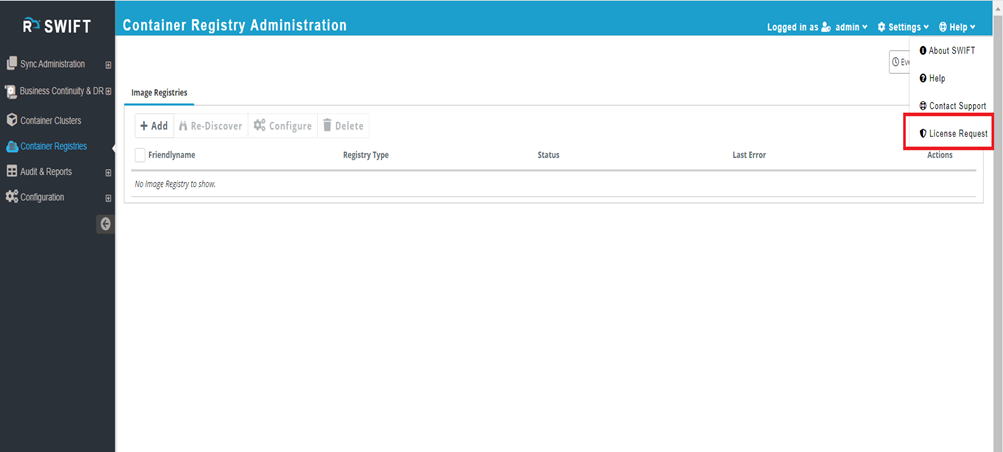The image size is (1003, 452).
Task: Toggle the Help dropdown in header
Action: [957, 27]
